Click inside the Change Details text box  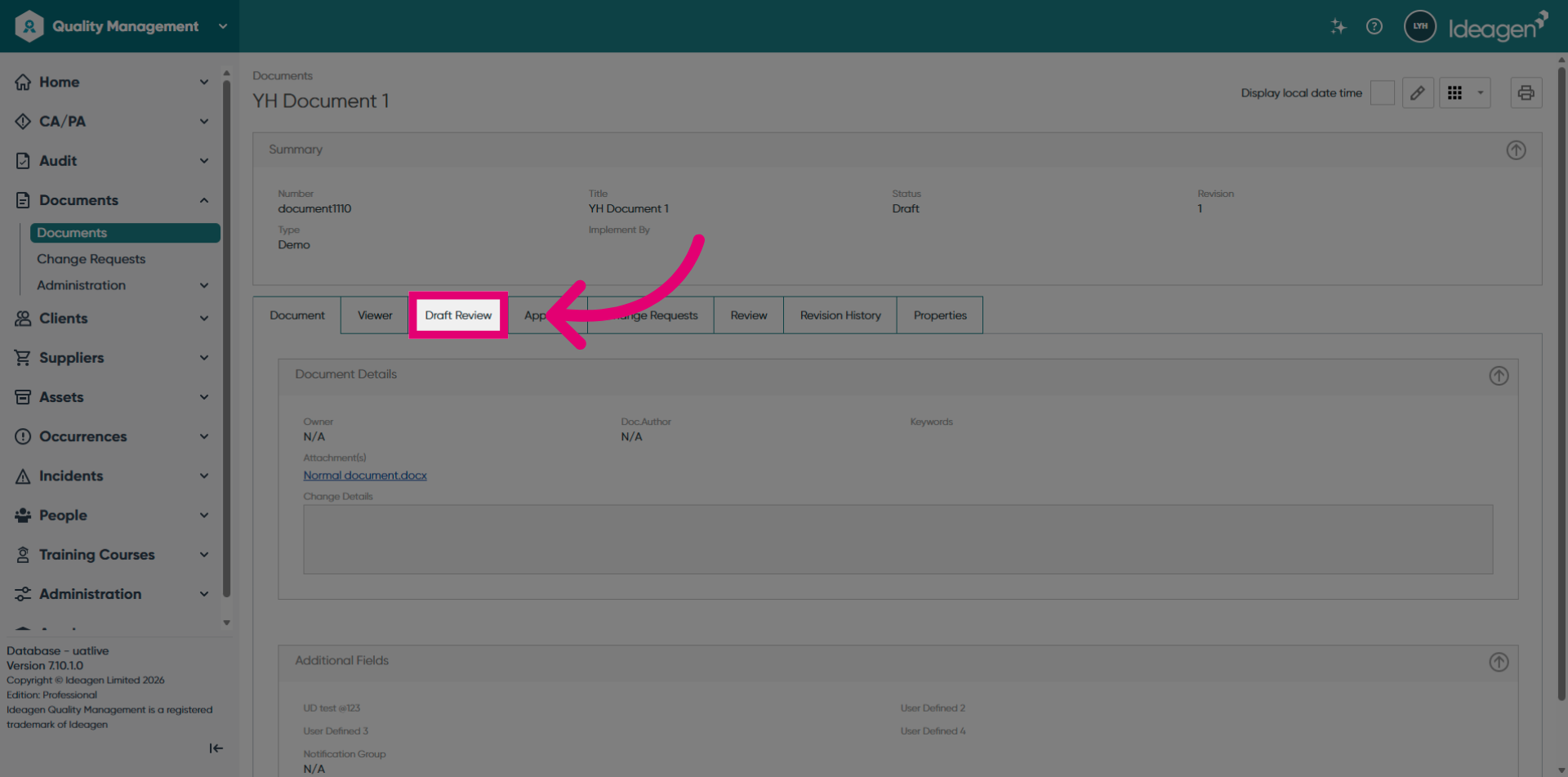pos(898,539)
